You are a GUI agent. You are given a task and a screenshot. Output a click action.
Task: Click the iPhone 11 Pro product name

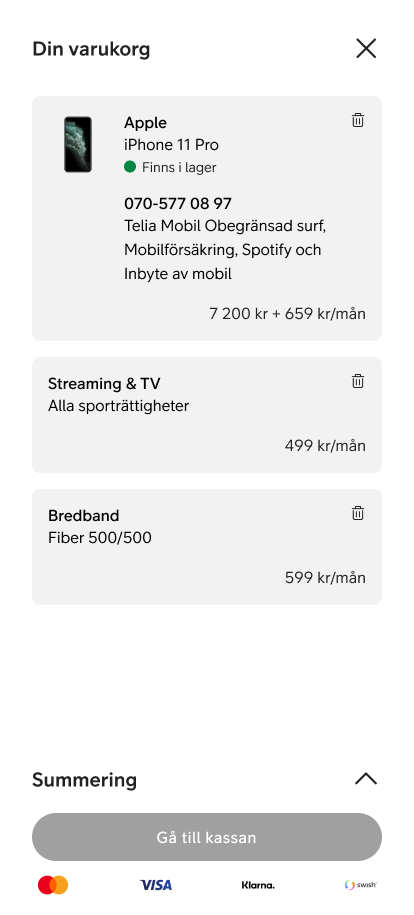172,145
